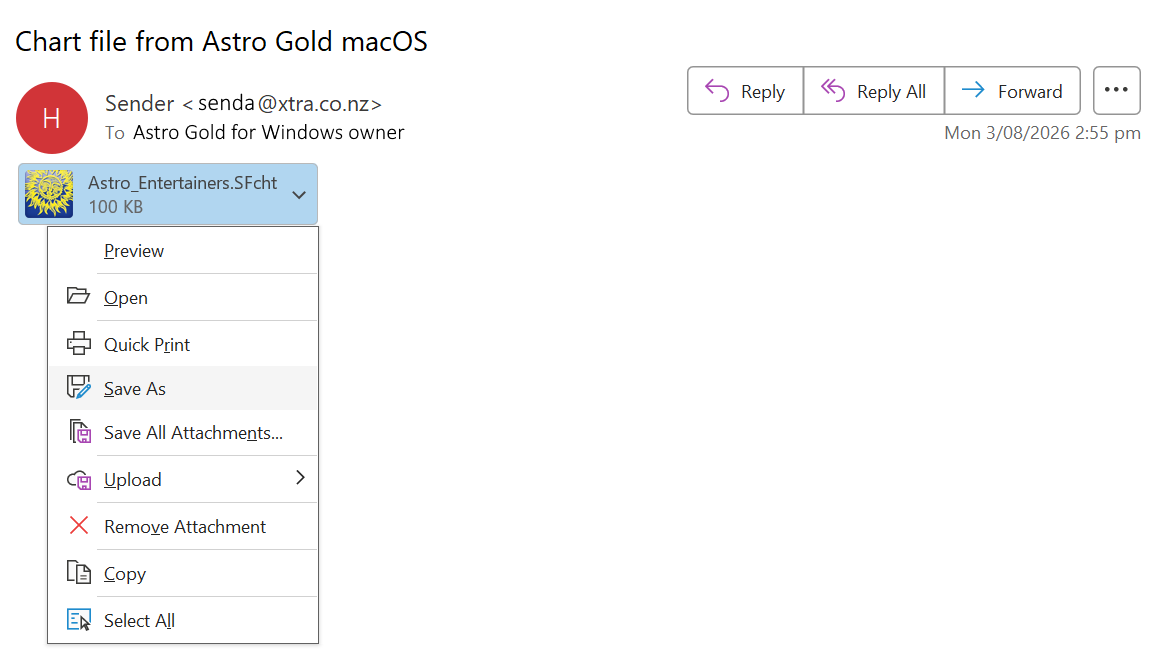Select Copy in the context menu
This screenshot has height=658, width=1167.
pyautogui.click(x=183, y=573)
